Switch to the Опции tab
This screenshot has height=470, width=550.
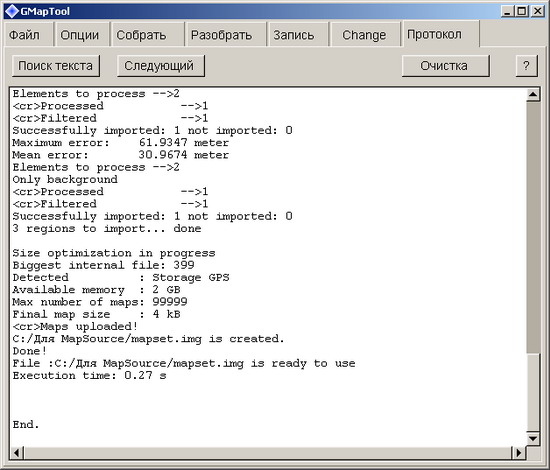pos(82,34)
